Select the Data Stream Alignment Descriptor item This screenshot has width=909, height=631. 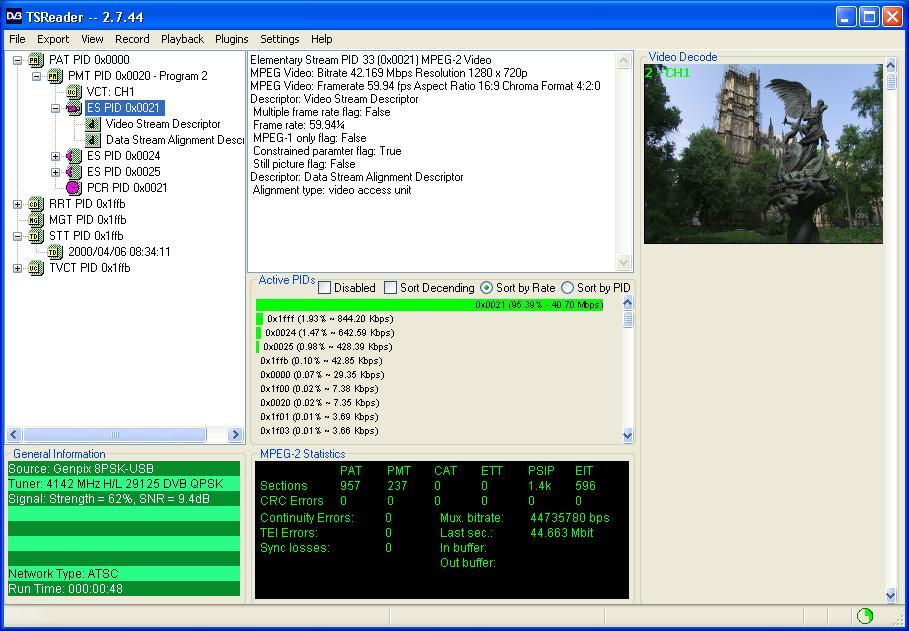(174, 140)
